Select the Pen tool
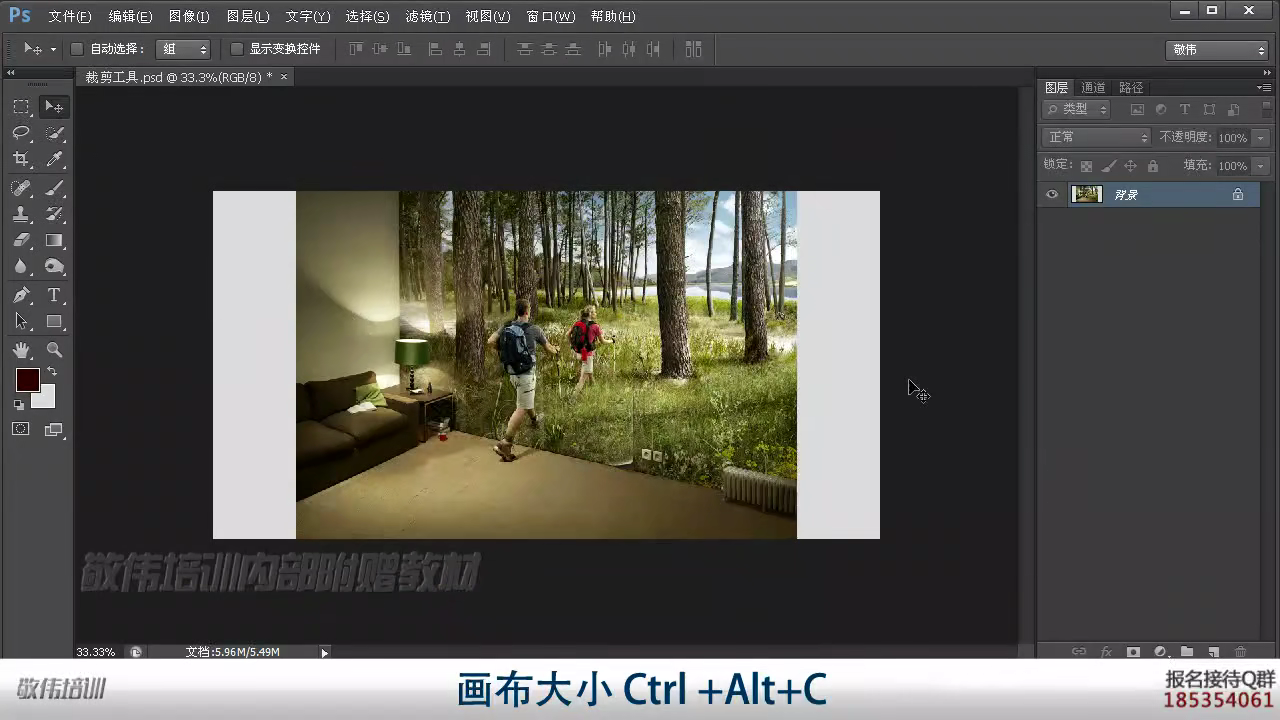The width and height of the screenshot is (1280, 720). click(x=21, y=295)
